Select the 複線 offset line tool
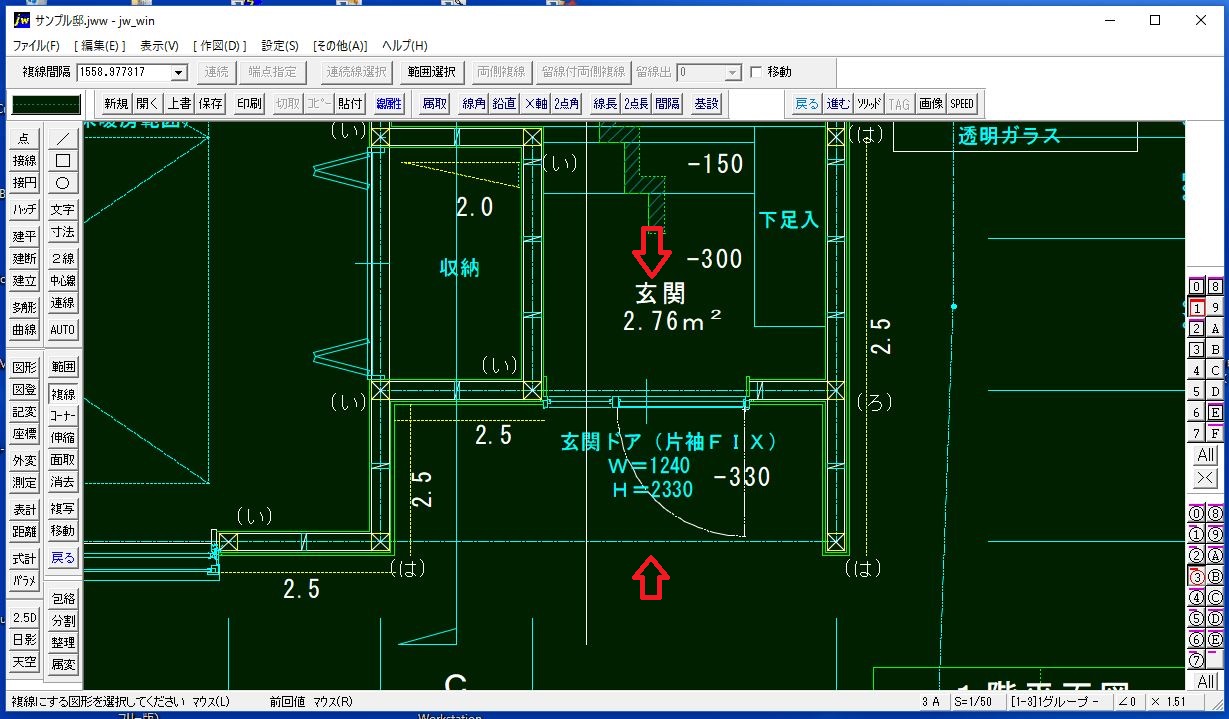1229x719 pixels. click(63, 394)
